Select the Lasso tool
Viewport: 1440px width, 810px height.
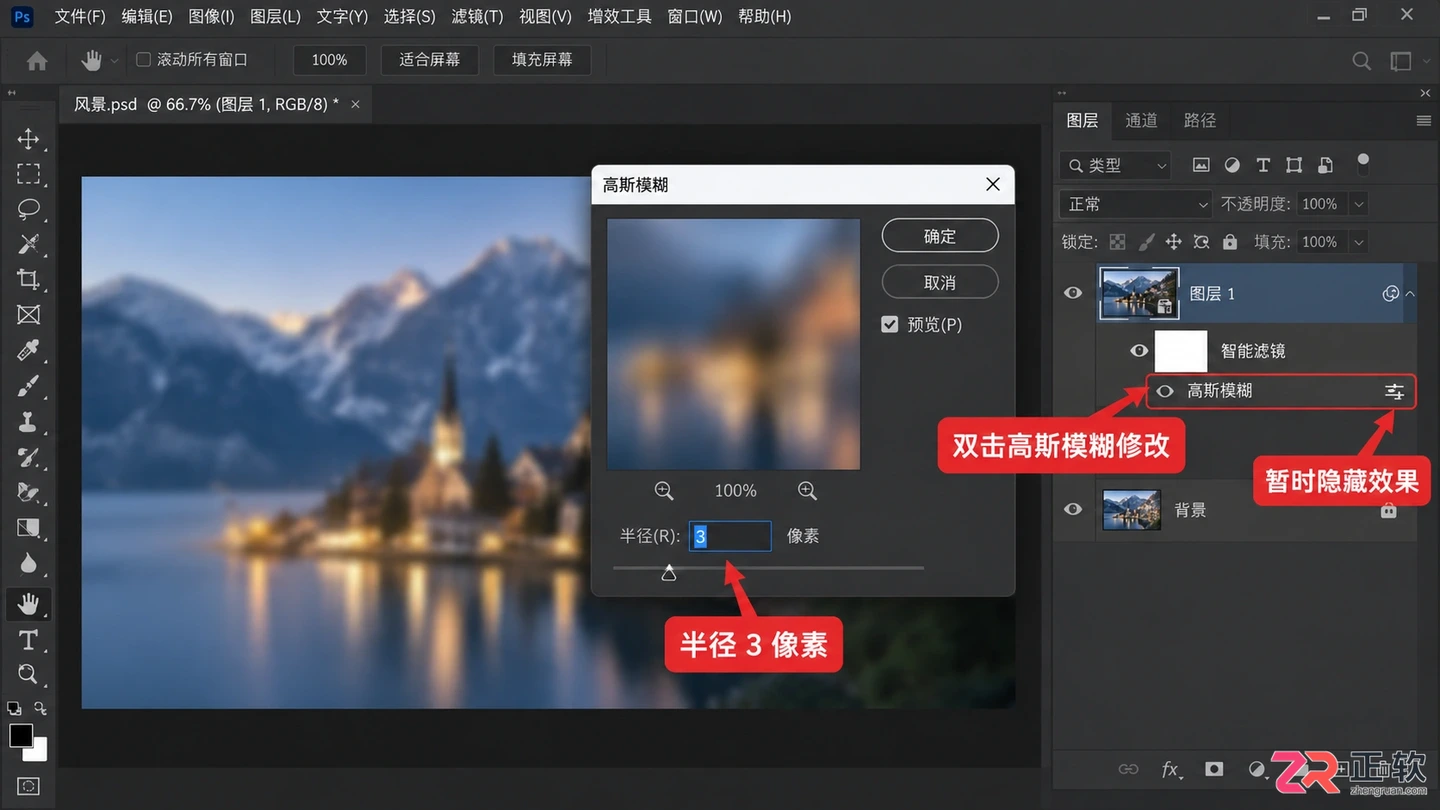point(28,209)
